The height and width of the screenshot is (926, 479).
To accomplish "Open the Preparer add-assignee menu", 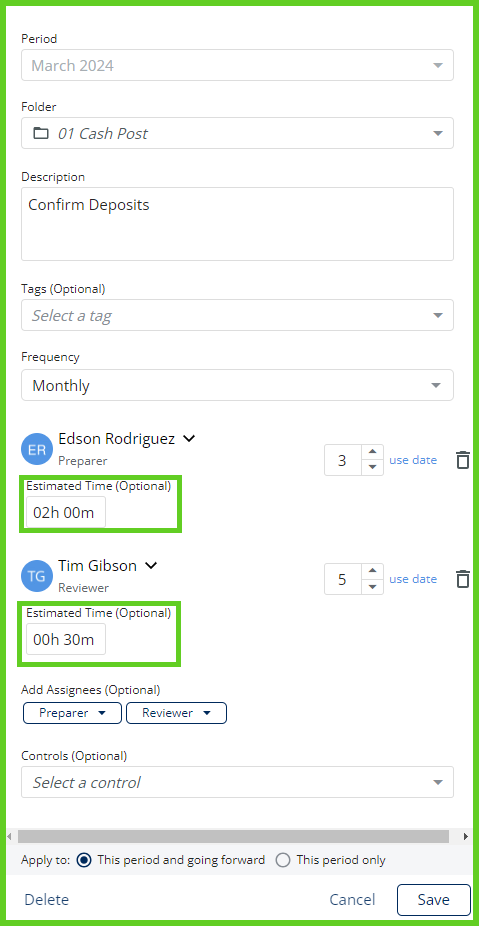I will 72,713.
